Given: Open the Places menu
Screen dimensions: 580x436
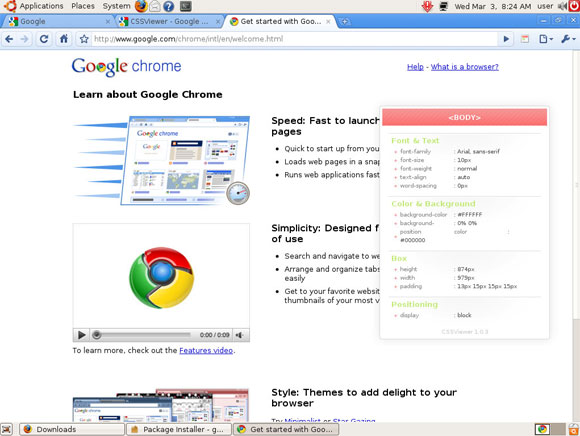Looking at the screenshot, I should [83, 6].
